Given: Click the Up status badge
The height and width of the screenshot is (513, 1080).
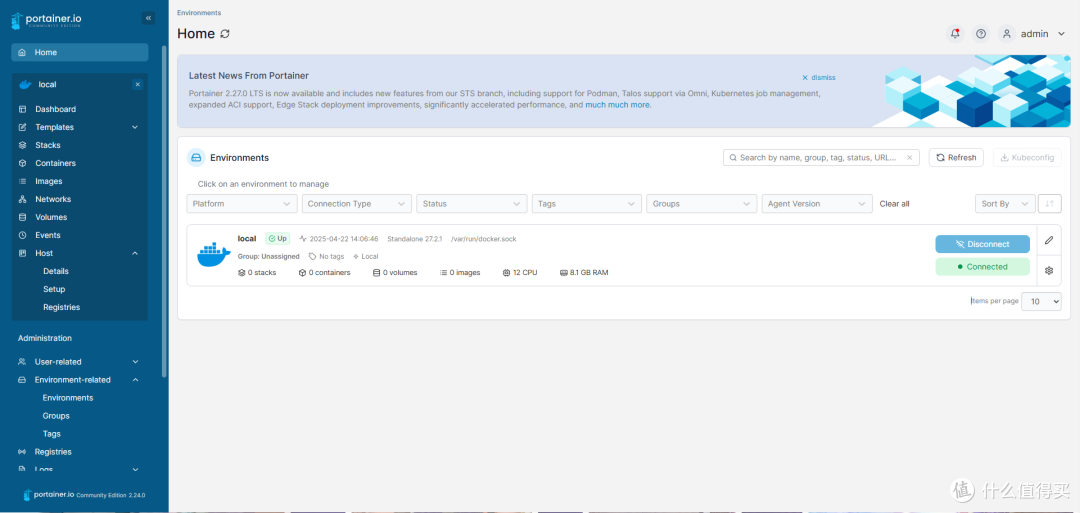Looking at the screenshot, I should click(278, 239).
